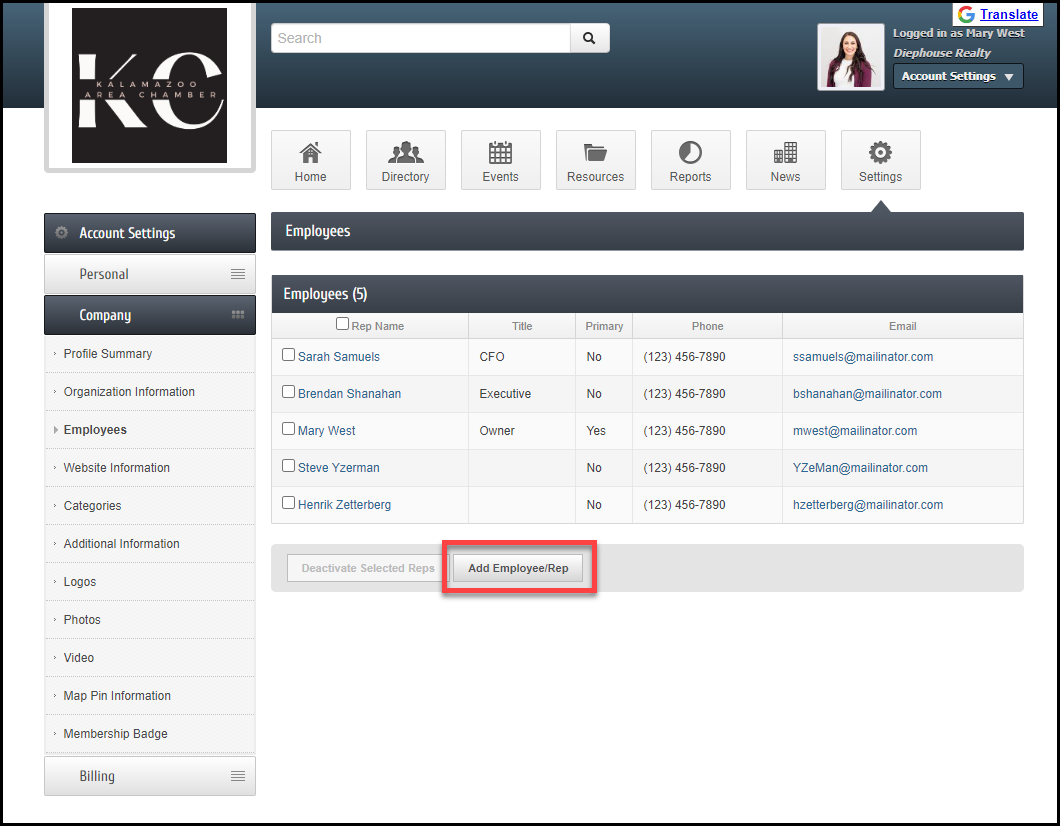Toggle the Rep Name select-all checkbox
The image size is (1060, 826).
pos(343,324)
